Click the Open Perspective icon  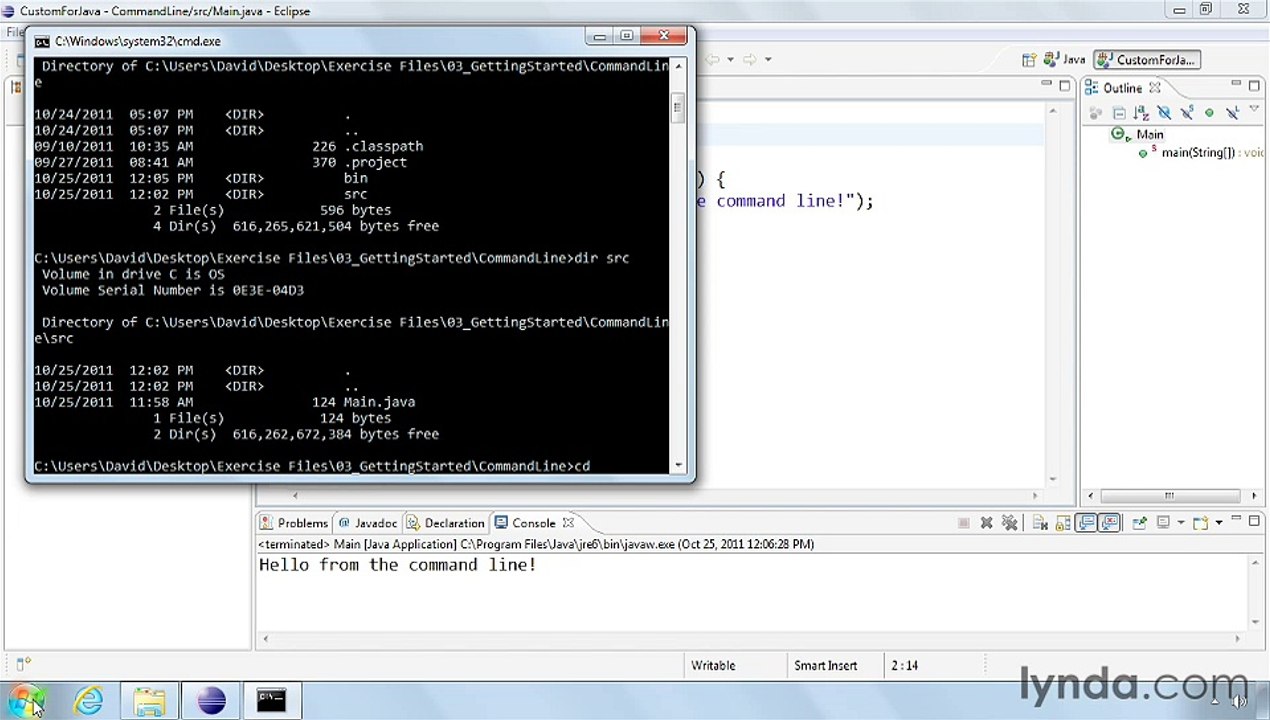click(x=1028, y=60)
